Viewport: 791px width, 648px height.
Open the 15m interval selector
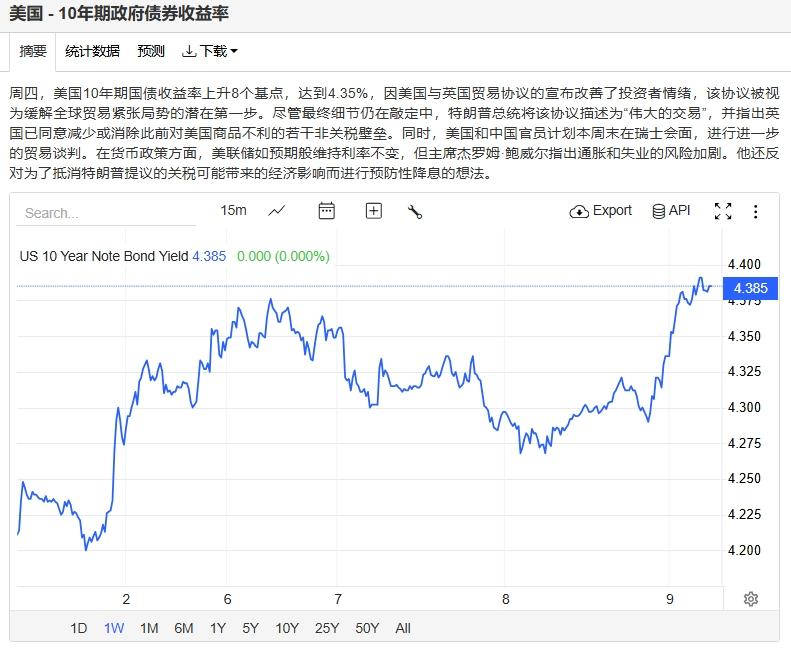tap(233, 210)
